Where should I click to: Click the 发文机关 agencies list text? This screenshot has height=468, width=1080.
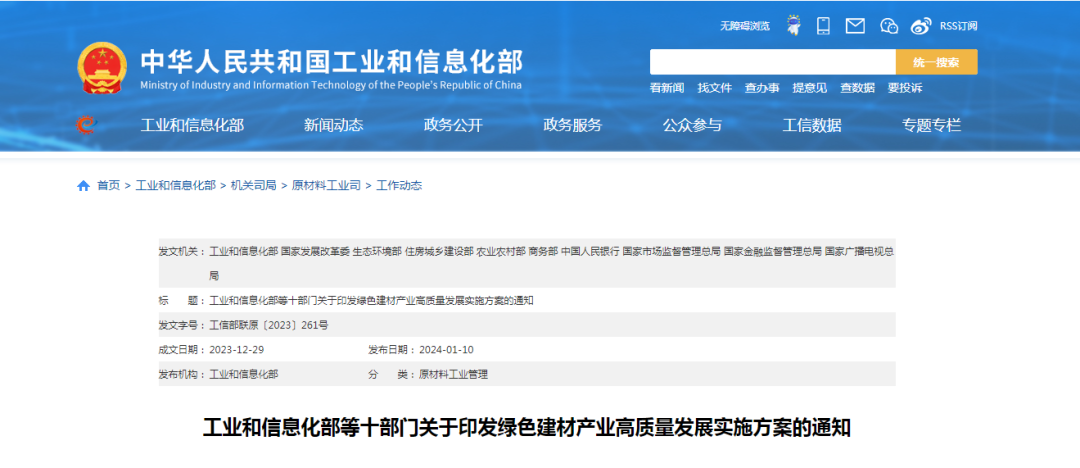(552, 263)
